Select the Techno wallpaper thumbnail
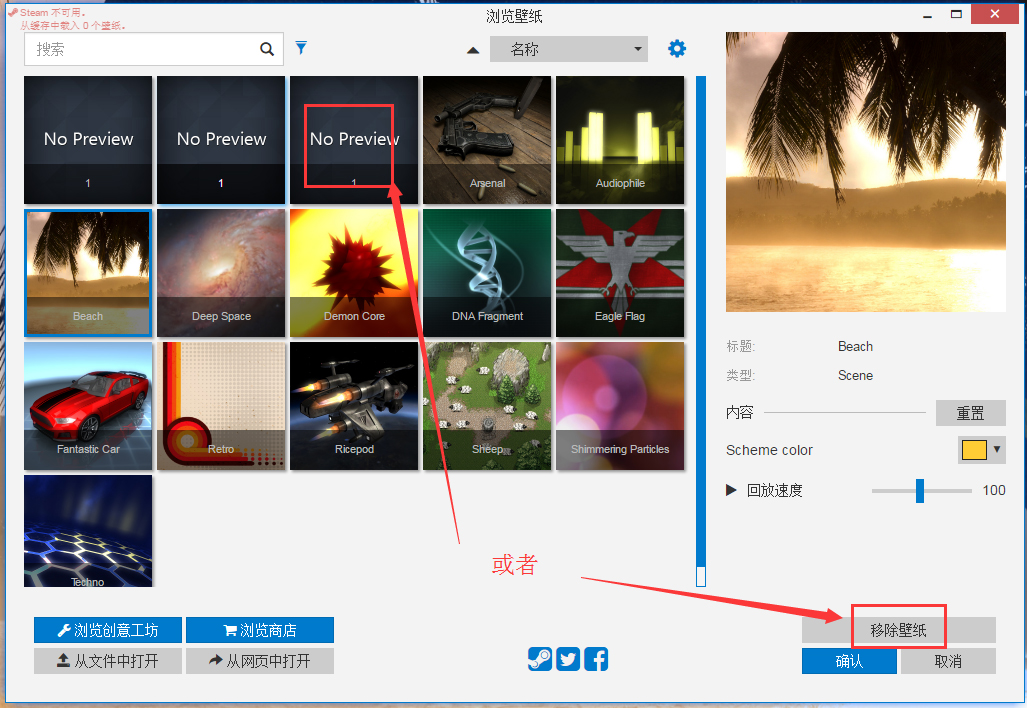Image resolution: width=1027 pixels, height=708 pixels. pos(88,531)
